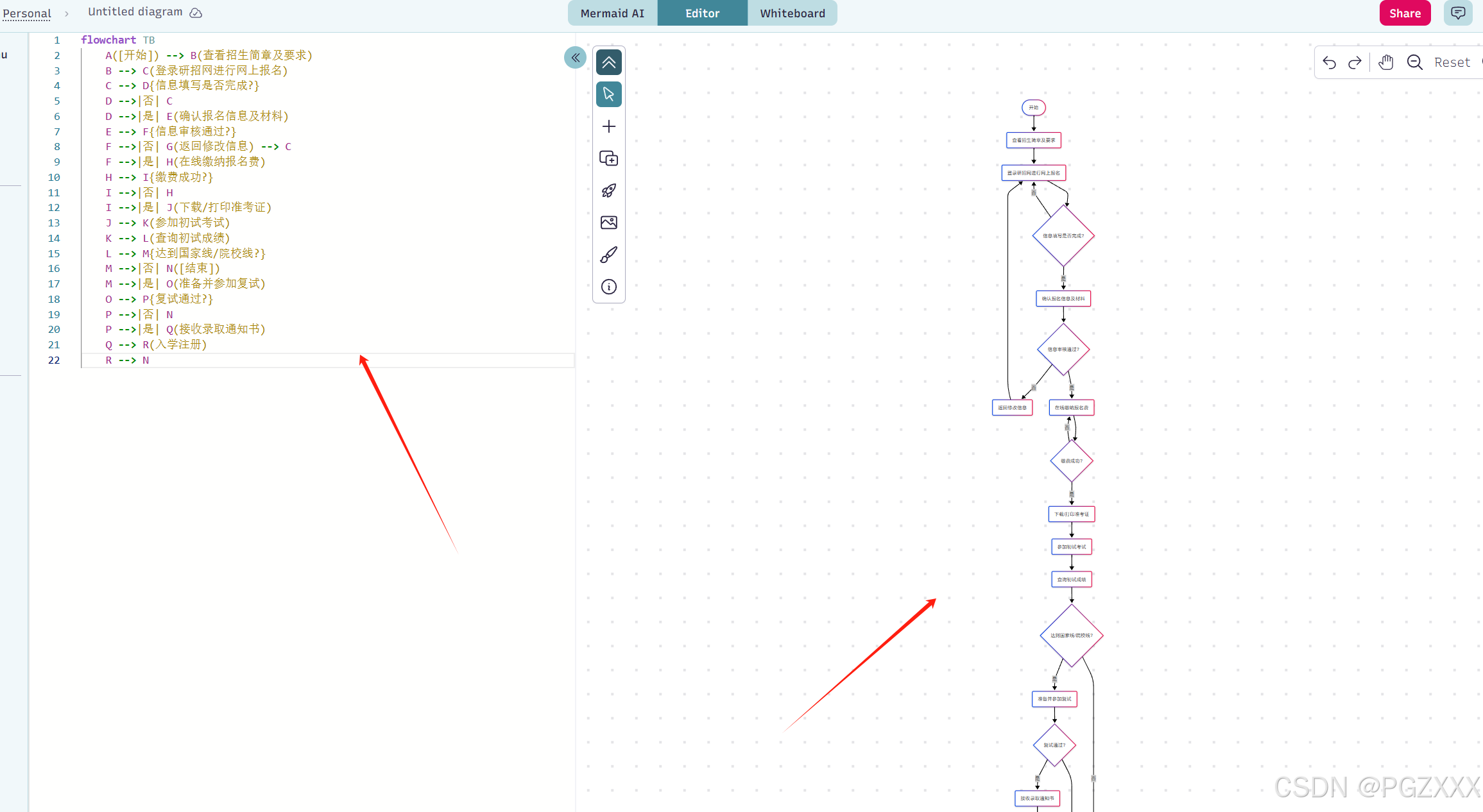Collapse the code editor panel
Viewport: 1483px width, 812px height.
pos(575,58)
